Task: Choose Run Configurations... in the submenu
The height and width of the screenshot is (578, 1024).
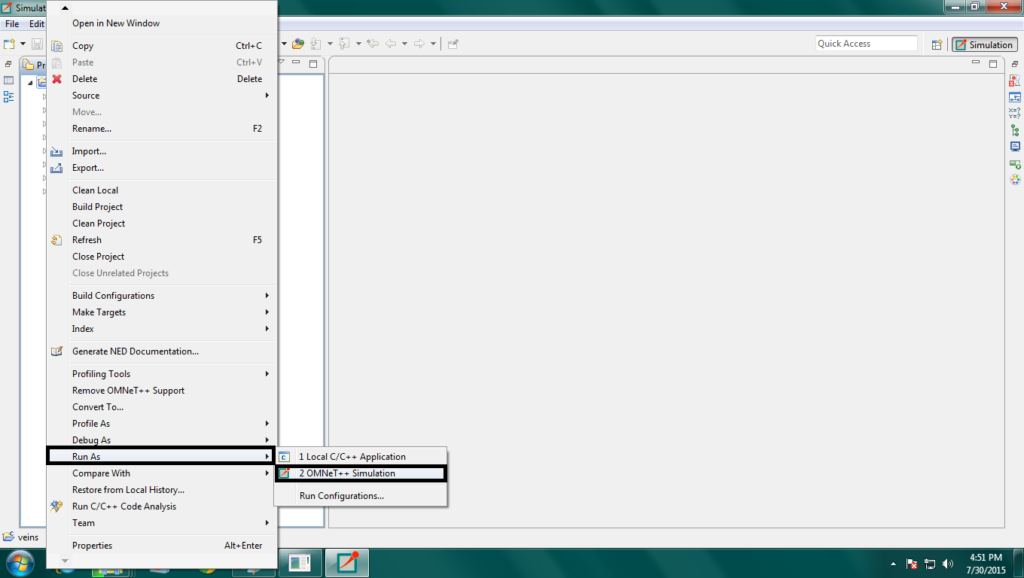Action: [341, 496]
